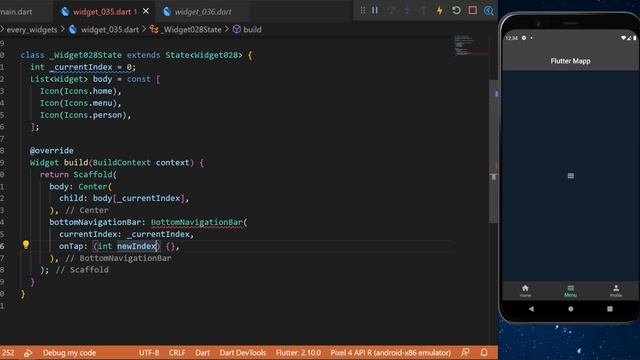Close the widget_035.dart tab
Image resolution: width=640 pixels, height=360 pixels.
(146, 11)
